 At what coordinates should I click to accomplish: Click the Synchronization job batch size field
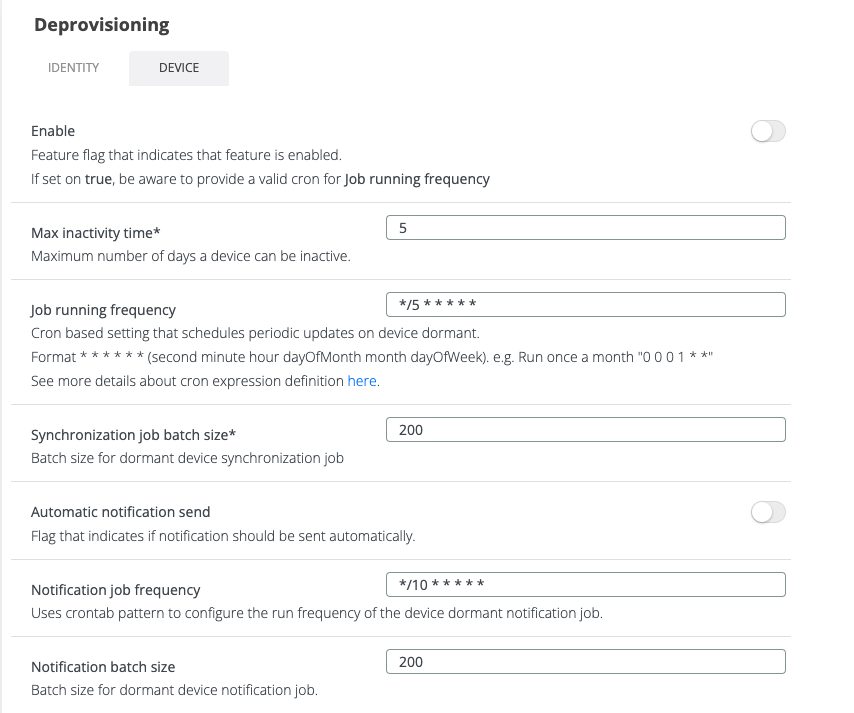[x=585, y=430]
